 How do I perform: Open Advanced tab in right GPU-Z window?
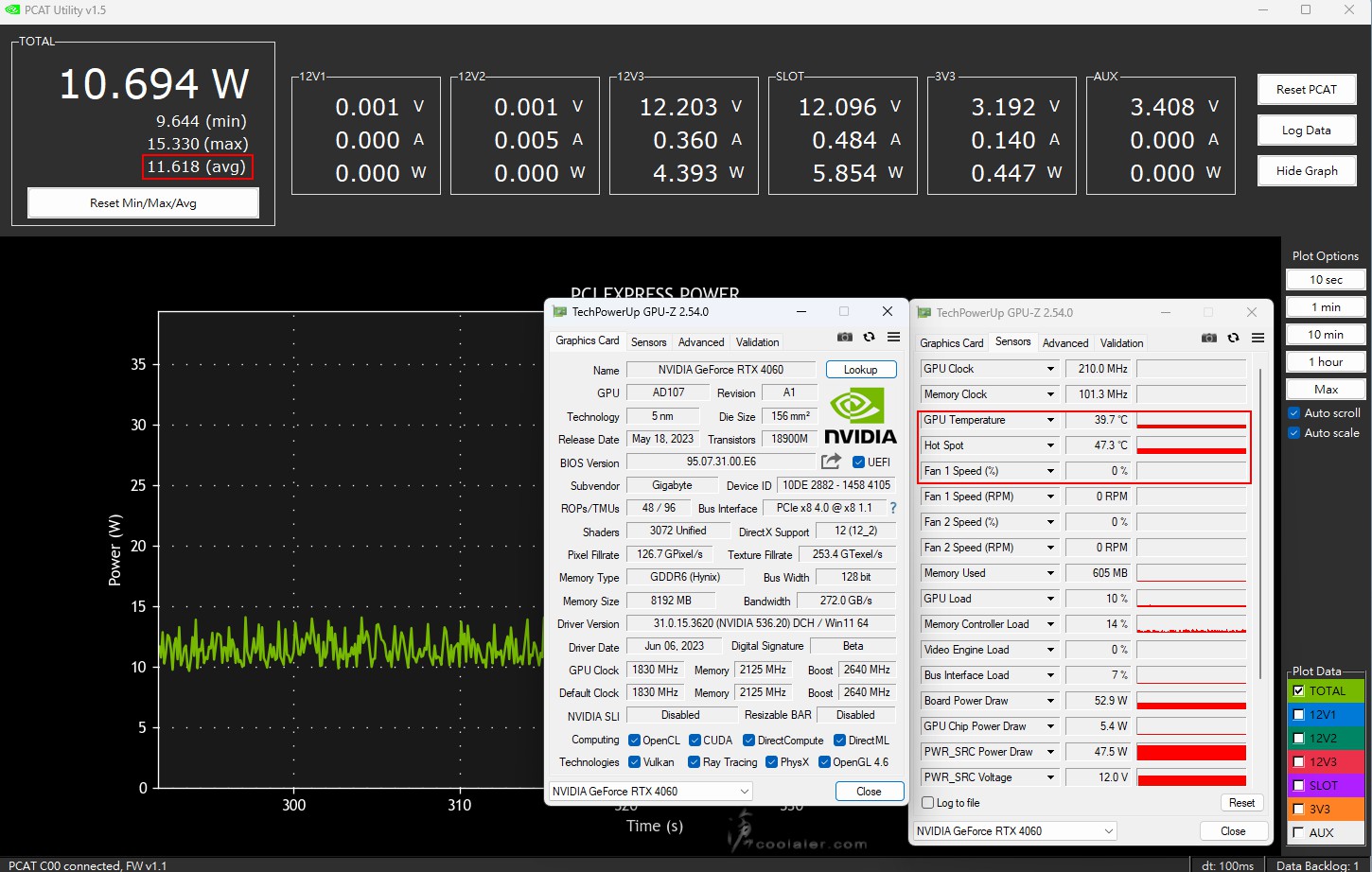click(x=1065, y=343)
